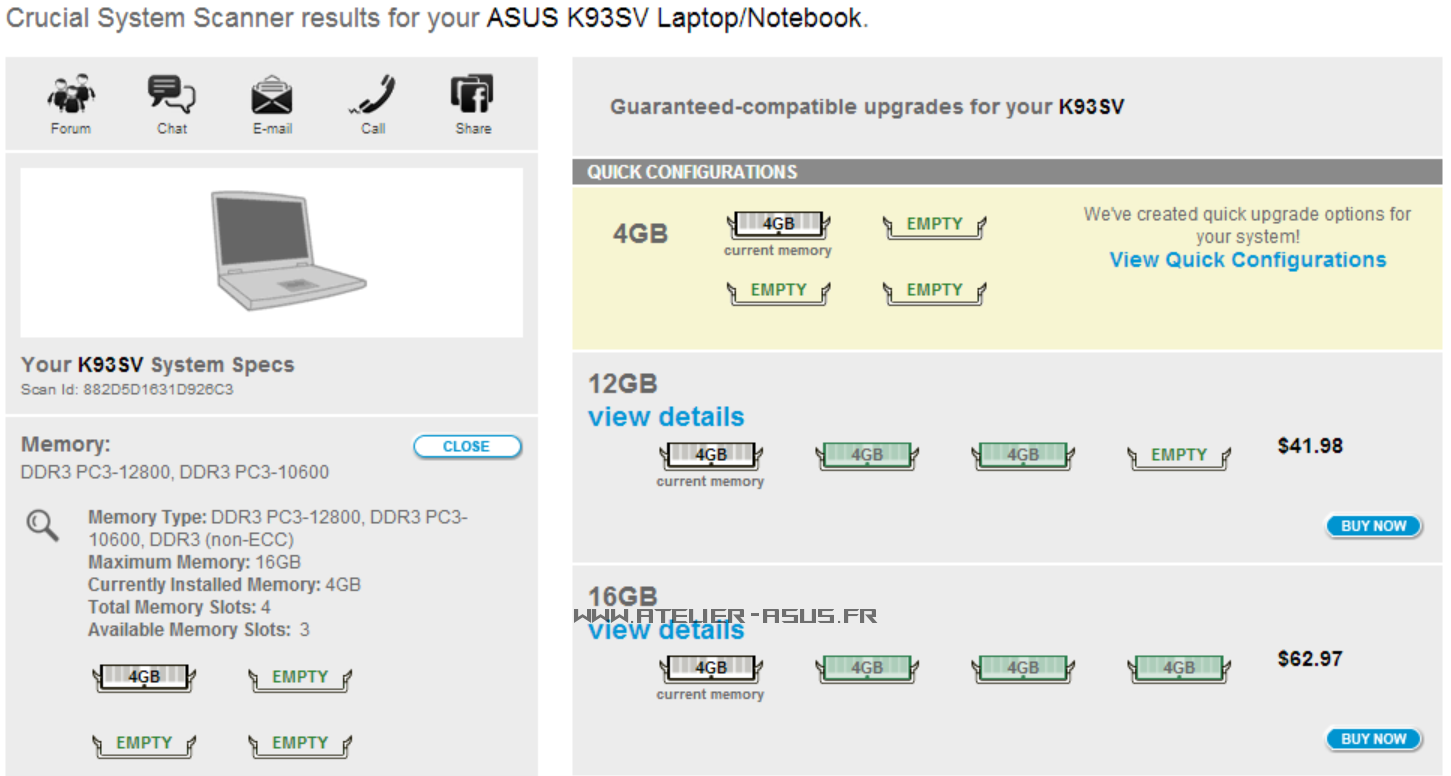The width and height of the screenshot is (1451, 776).
Task: Click the EMPTY slot in the 12GB configuration
Action: click(x=1179, y=456)
